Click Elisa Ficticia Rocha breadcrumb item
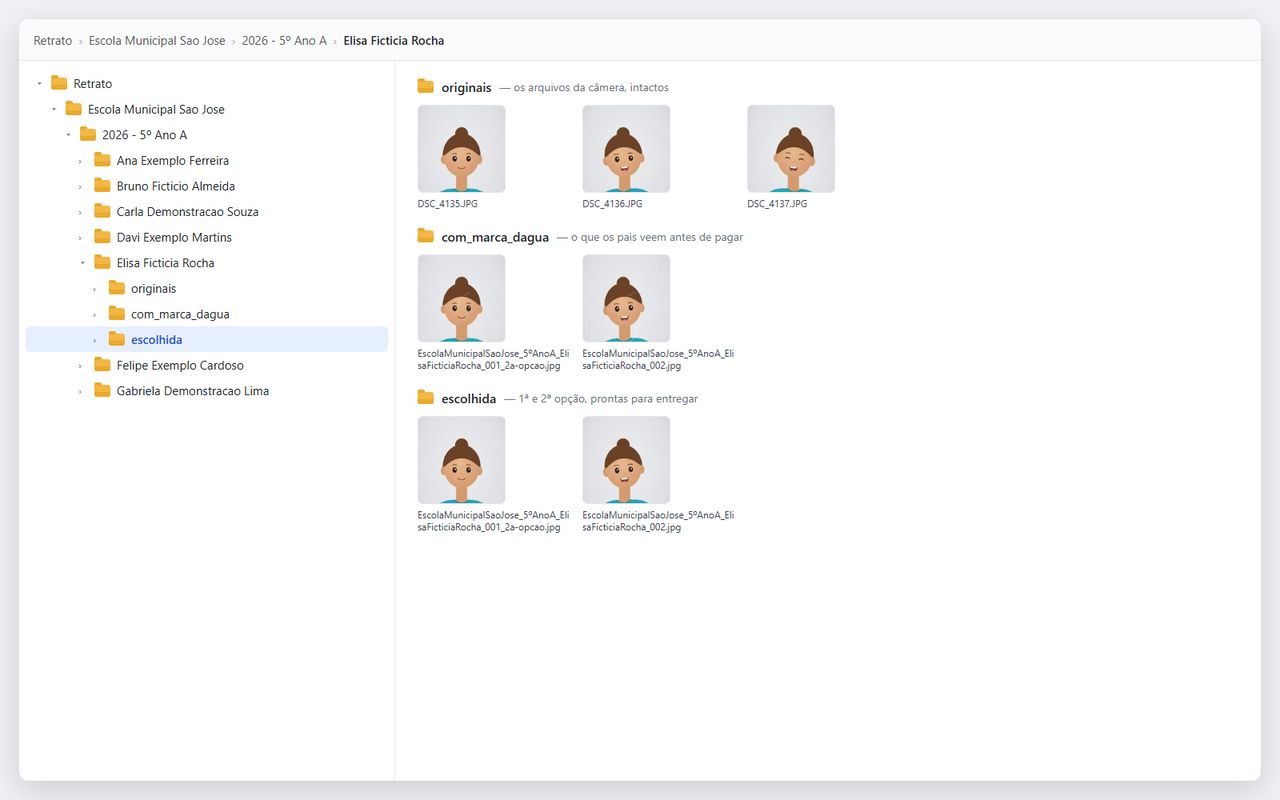The image size is (1280, 800). pos(394,41)
